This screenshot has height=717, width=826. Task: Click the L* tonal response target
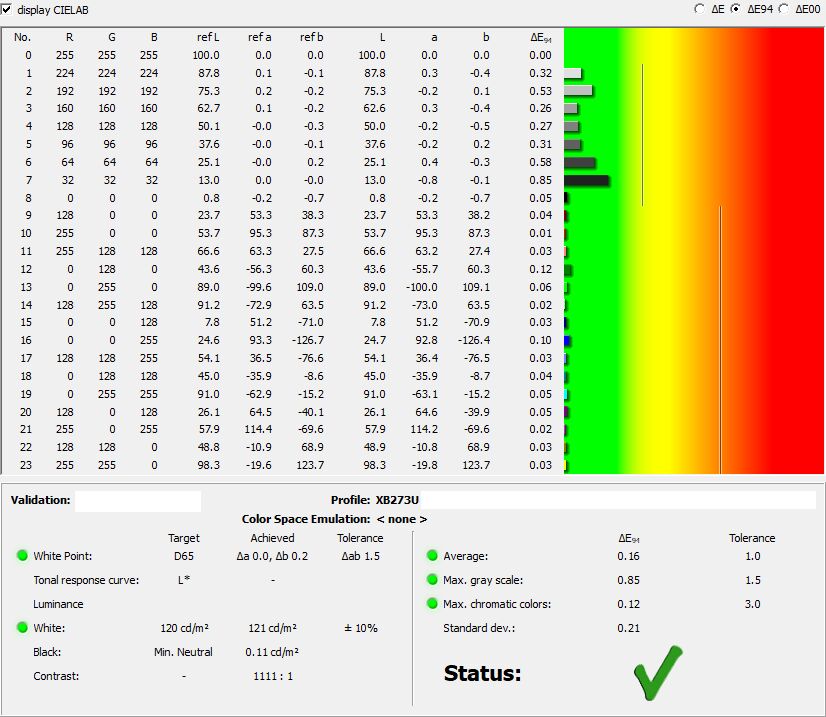(184, 580)
